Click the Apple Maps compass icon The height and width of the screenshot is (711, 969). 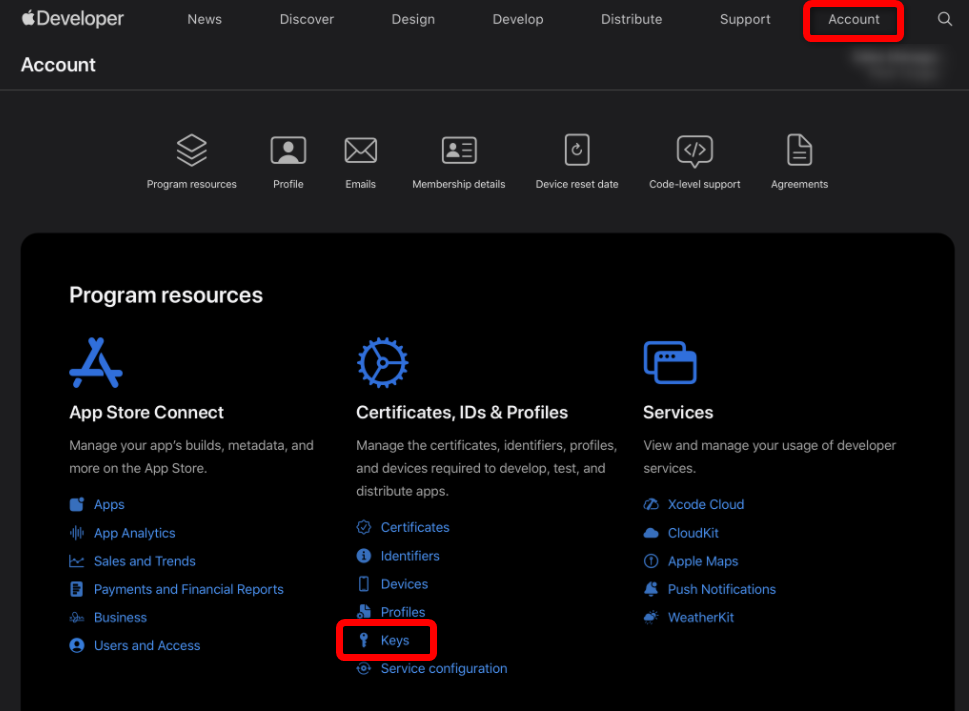(x=651, y=561)
